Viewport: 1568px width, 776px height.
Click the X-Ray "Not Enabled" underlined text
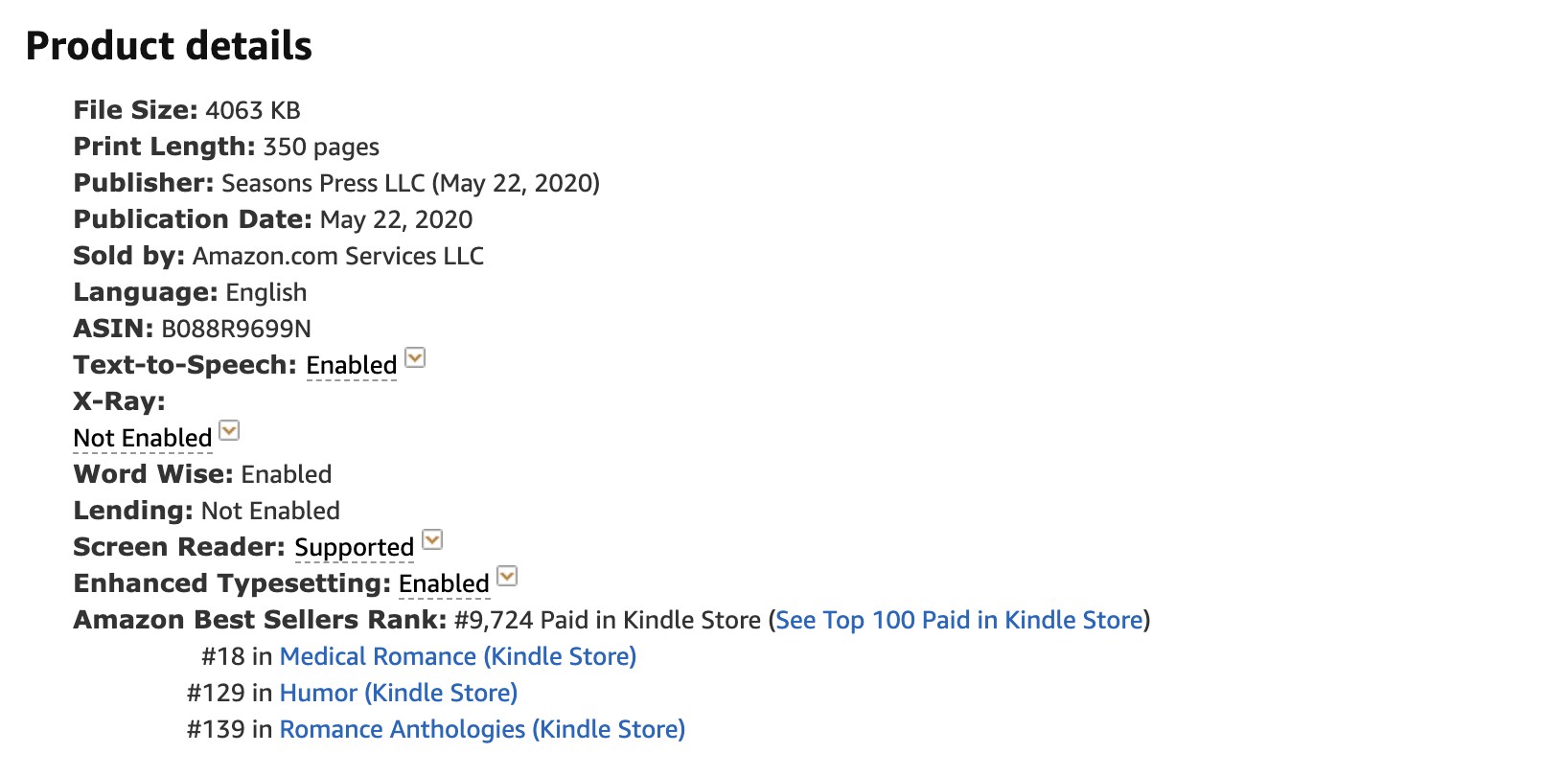143,438
